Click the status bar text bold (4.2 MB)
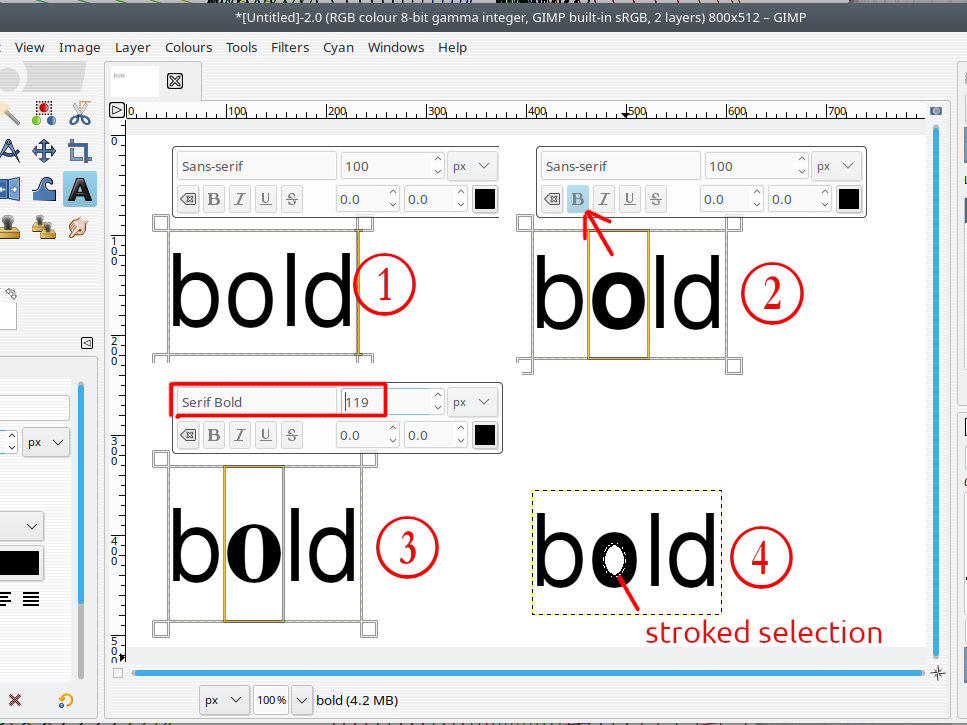Screen dimensions: 967x725 (357, 700)
